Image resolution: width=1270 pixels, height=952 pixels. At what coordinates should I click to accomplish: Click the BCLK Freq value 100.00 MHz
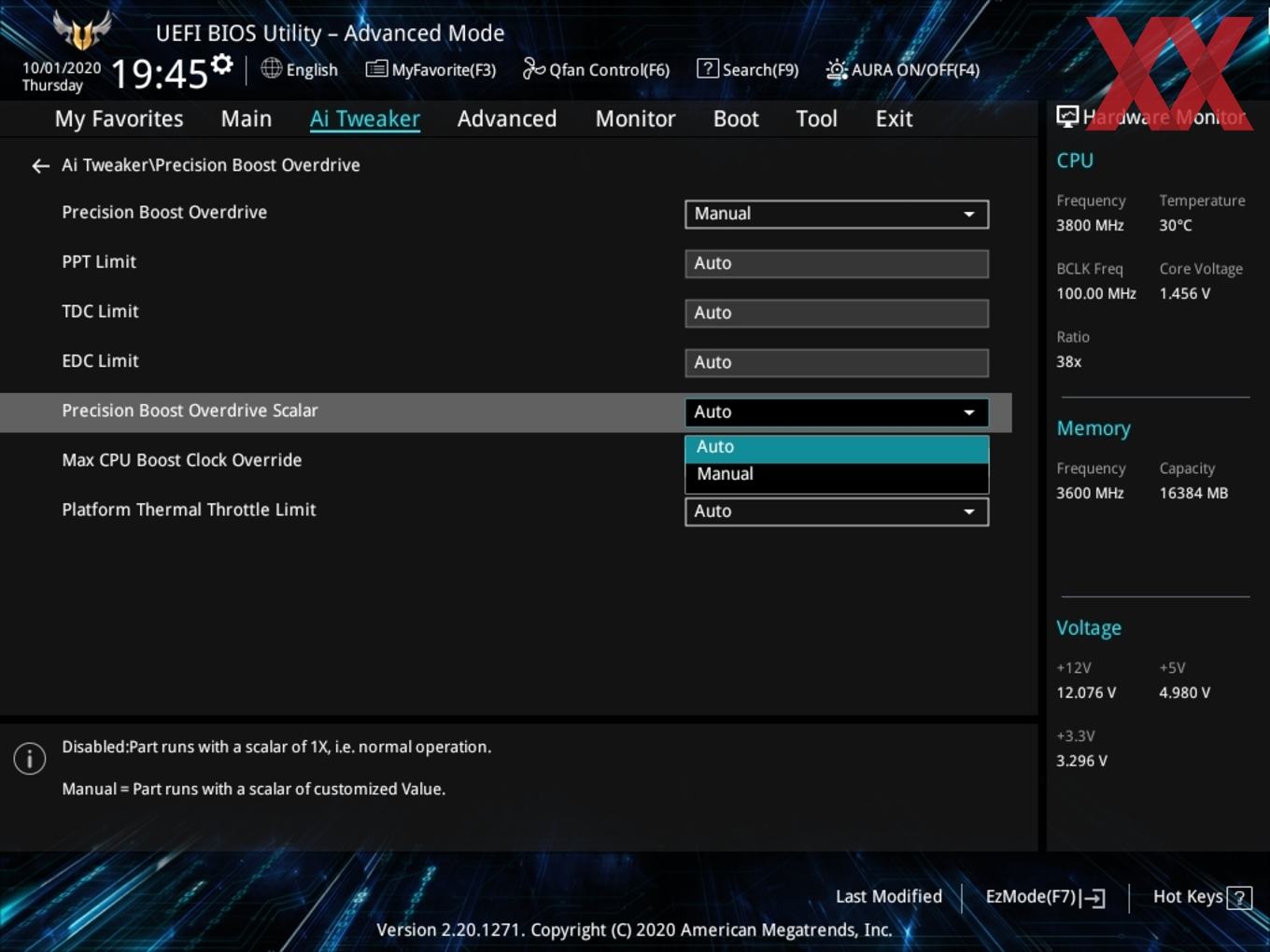point(1096,294)
